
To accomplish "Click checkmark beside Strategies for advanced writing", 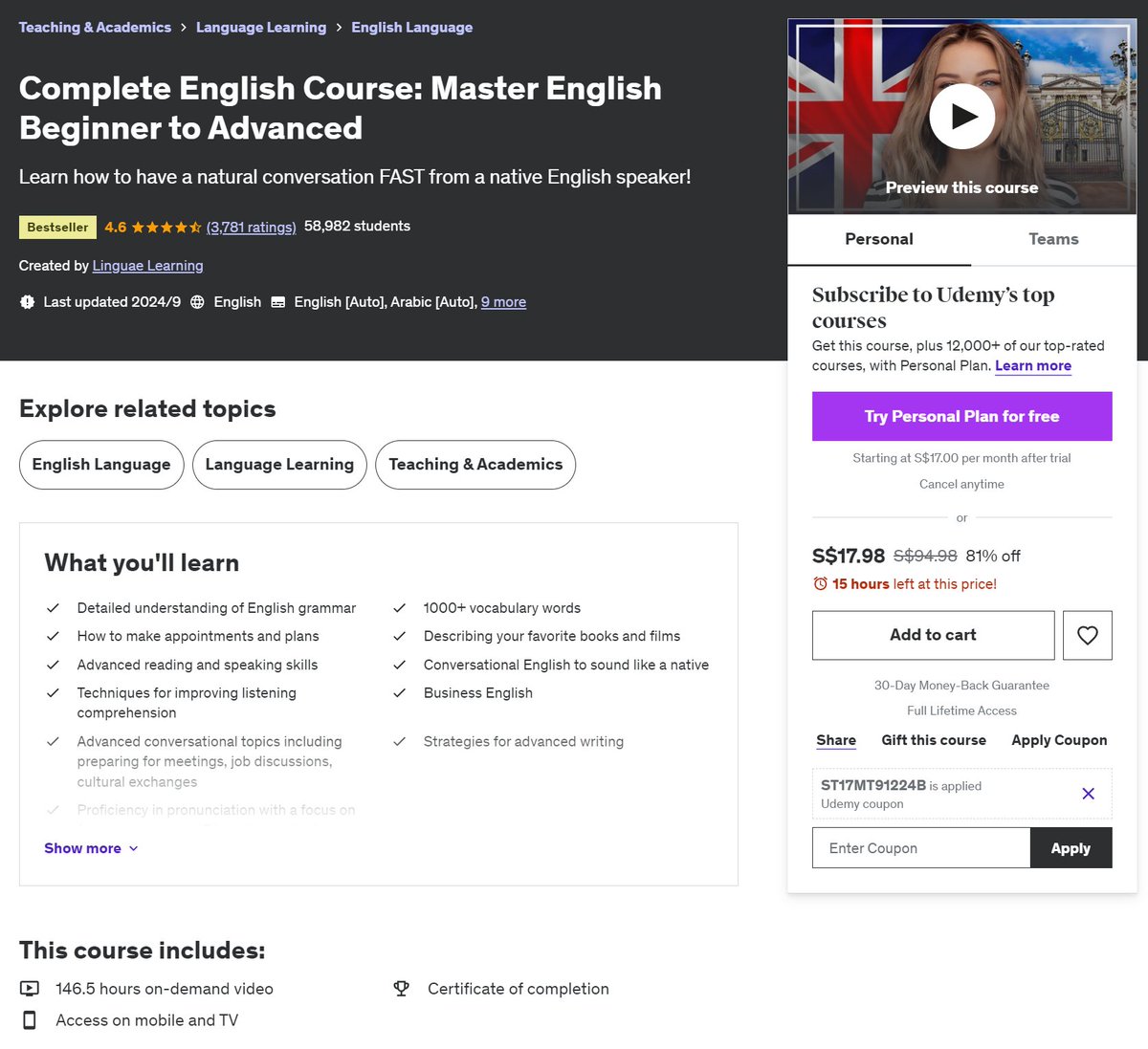I will point(400,742).
